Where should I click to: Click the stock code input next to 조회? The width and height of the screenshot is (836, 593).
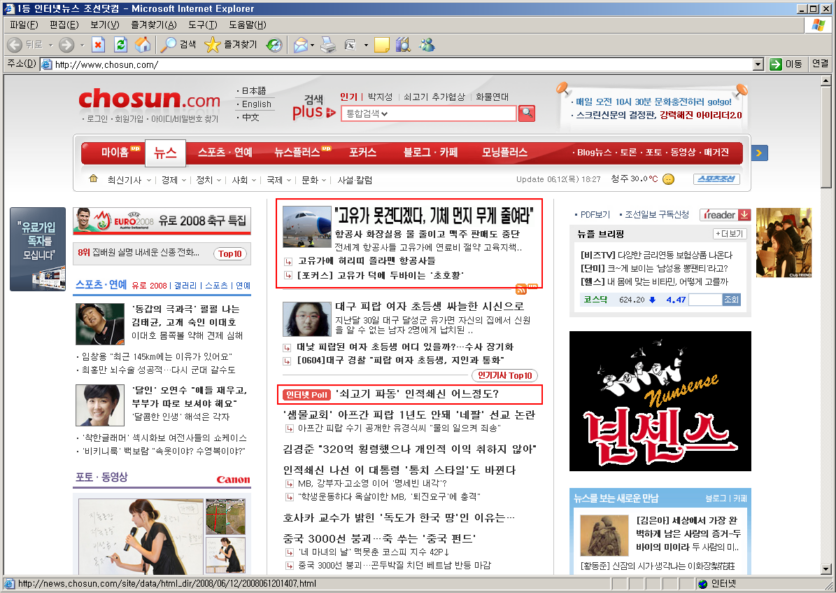click(705, 300)
